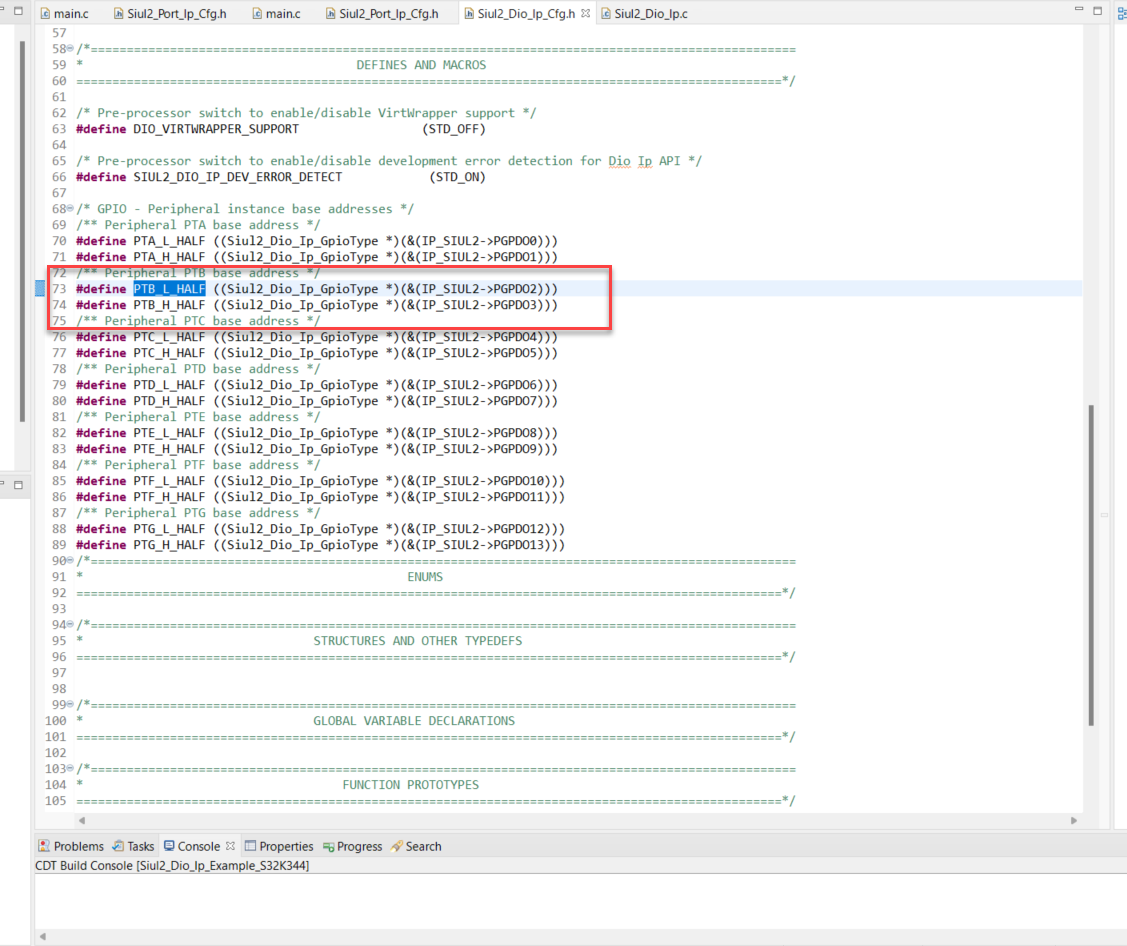Collapse the FUNCTION PROTOTYPES fold at line 103
Screen dimensions: 1127x946
[x=70, y=768]
